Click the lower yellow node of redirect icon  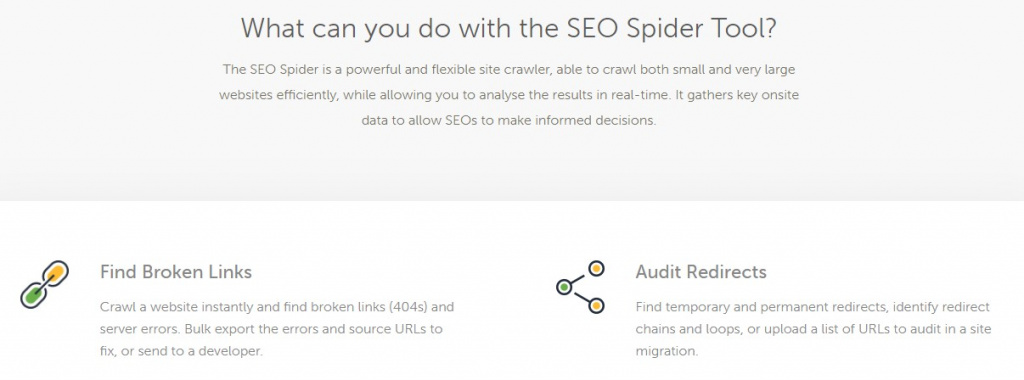click(x=596, y=306)
